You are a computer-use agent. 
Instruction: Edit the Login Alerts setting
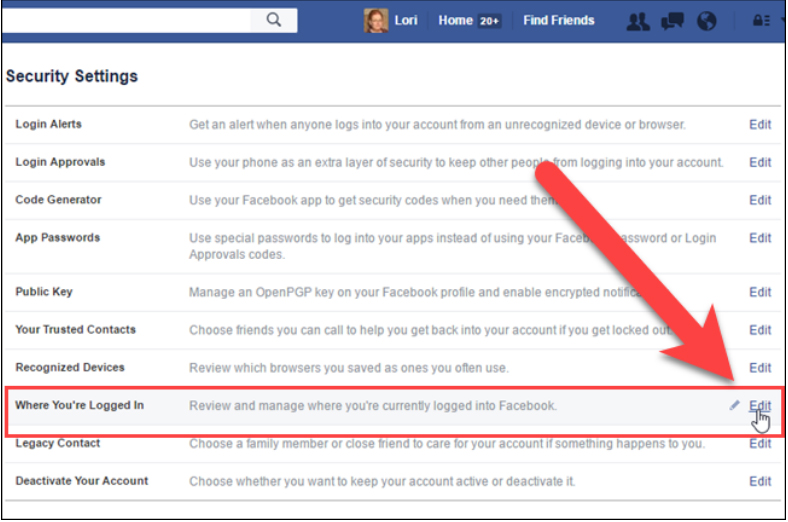click(760, 125)
